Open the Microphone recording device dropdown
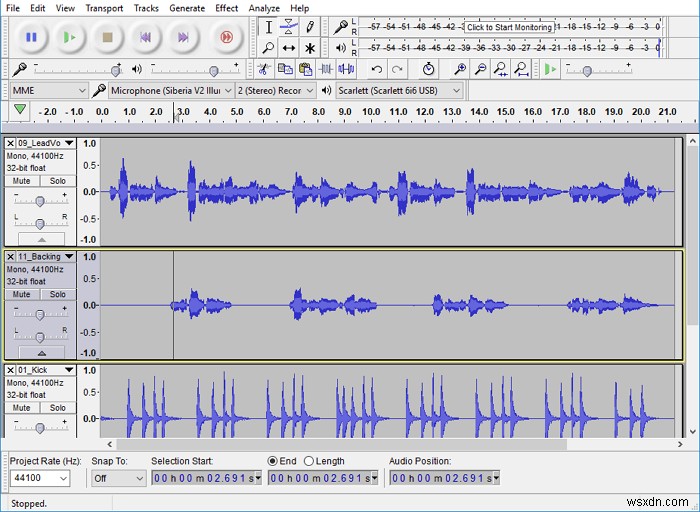 point(171,91)
